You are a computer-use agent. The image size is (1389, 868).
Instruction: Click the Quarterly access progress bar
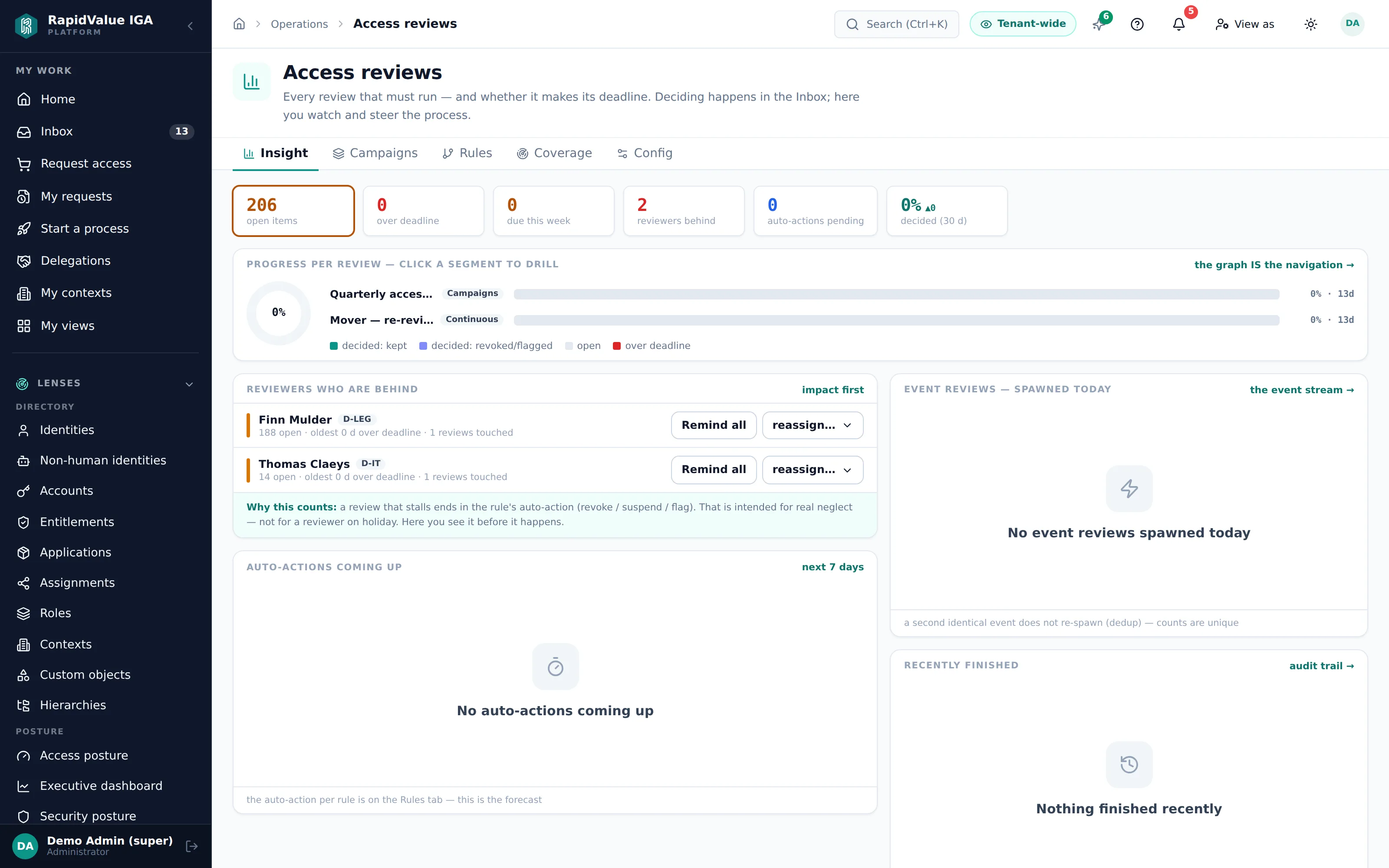click(896, 294)
